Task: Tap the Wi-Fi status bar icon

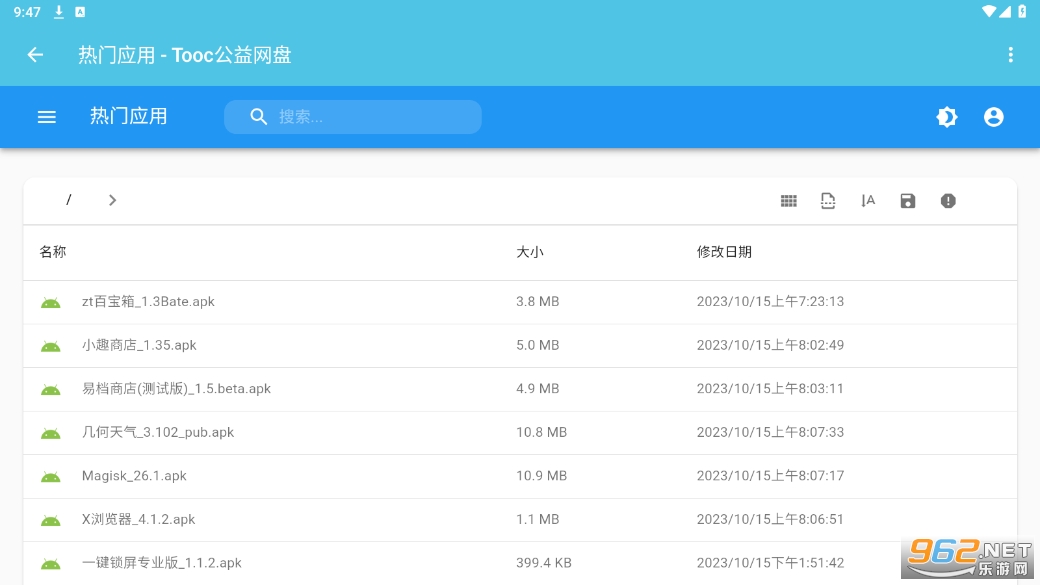Action: [x=989, y=11]
